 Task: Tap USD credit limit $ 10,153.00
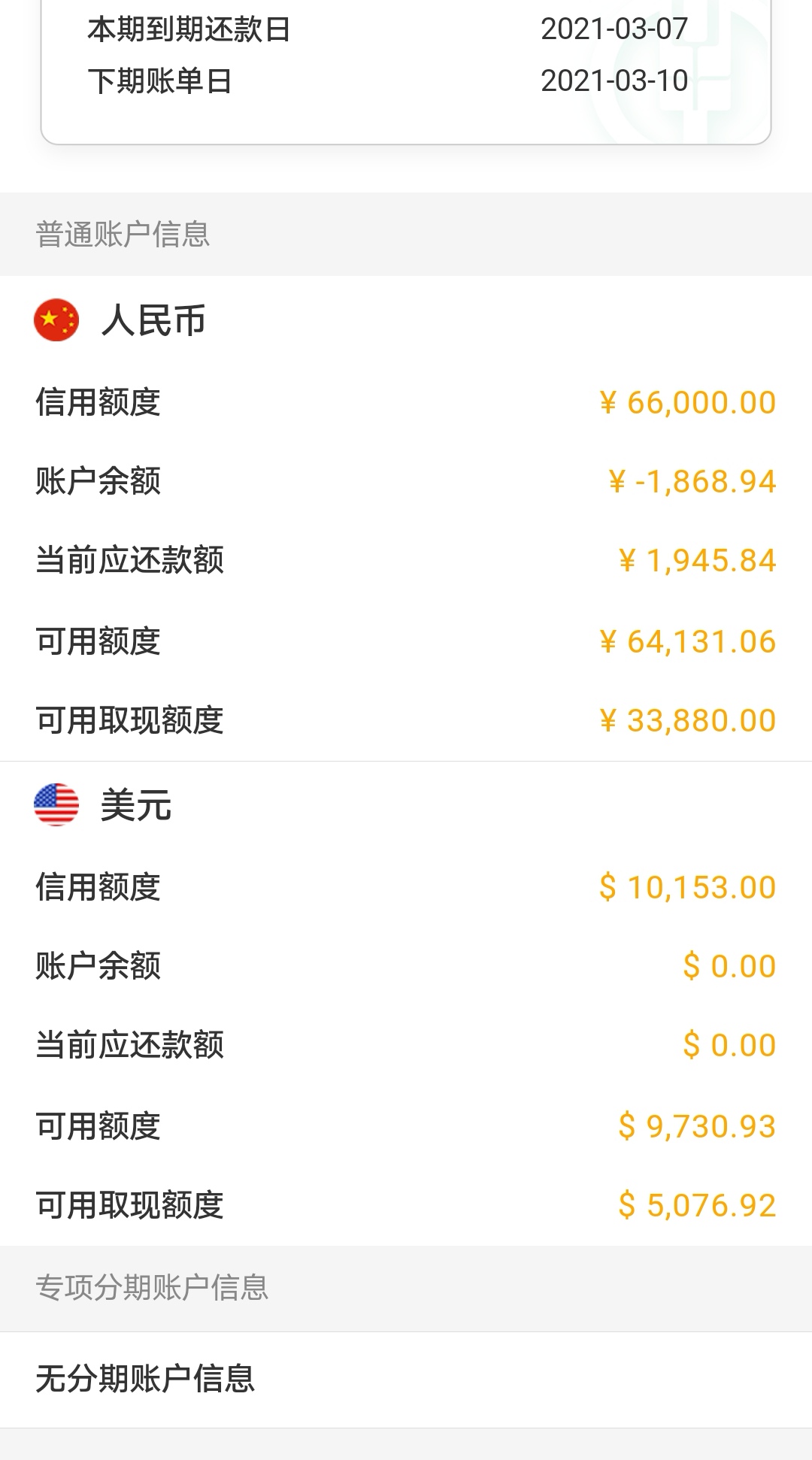688,887
